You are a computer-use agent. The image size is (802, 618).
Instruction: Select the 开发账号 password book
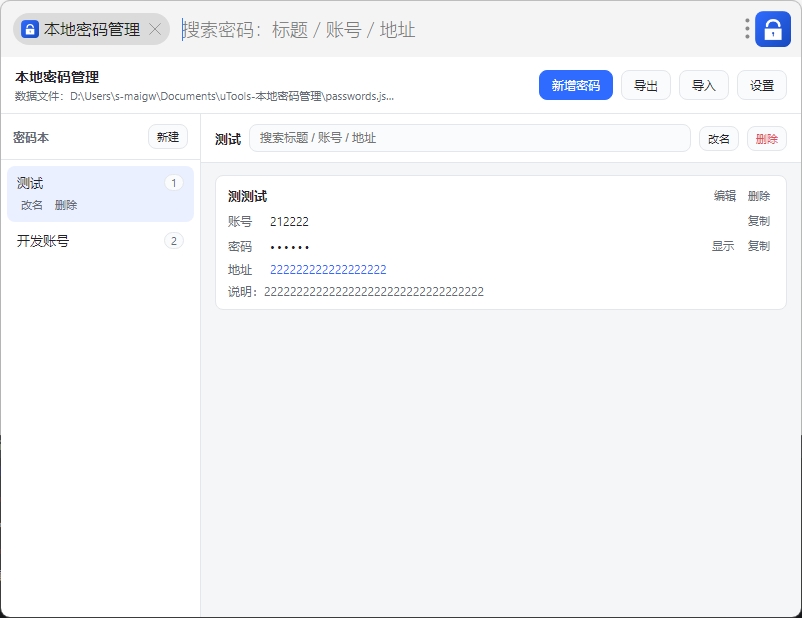[100, 241]
